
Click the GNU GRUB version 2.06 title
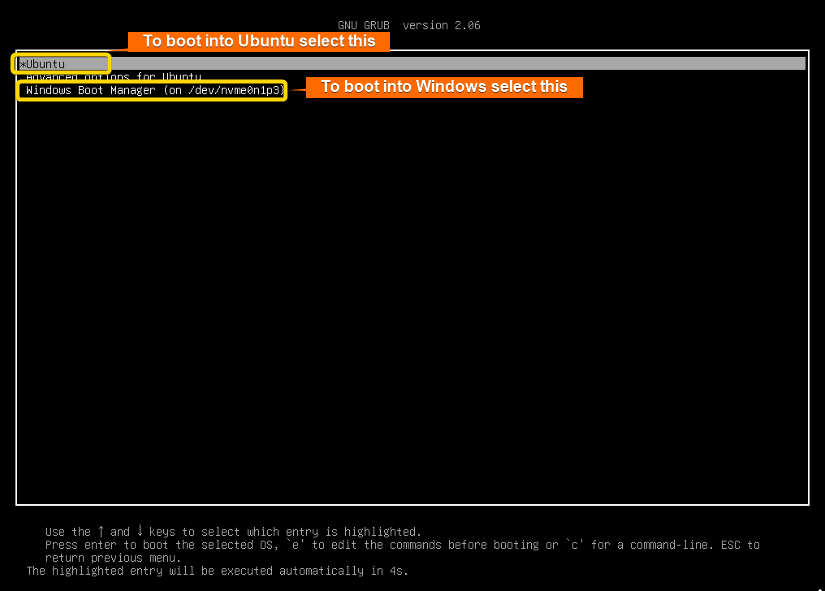pos(409,25)
